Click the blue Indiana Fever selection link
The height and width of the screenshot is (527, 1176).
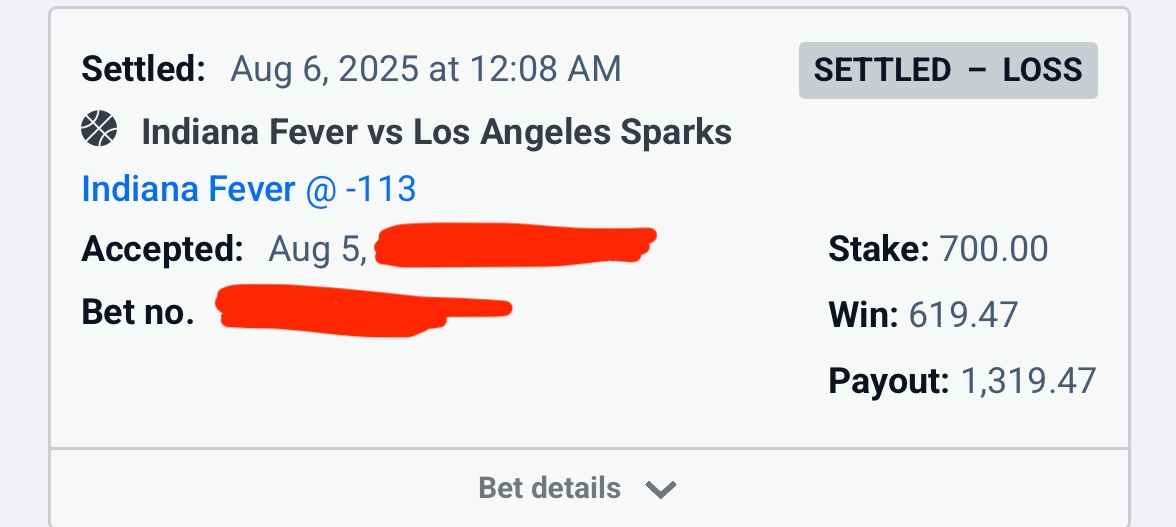(x=188, y=189)
